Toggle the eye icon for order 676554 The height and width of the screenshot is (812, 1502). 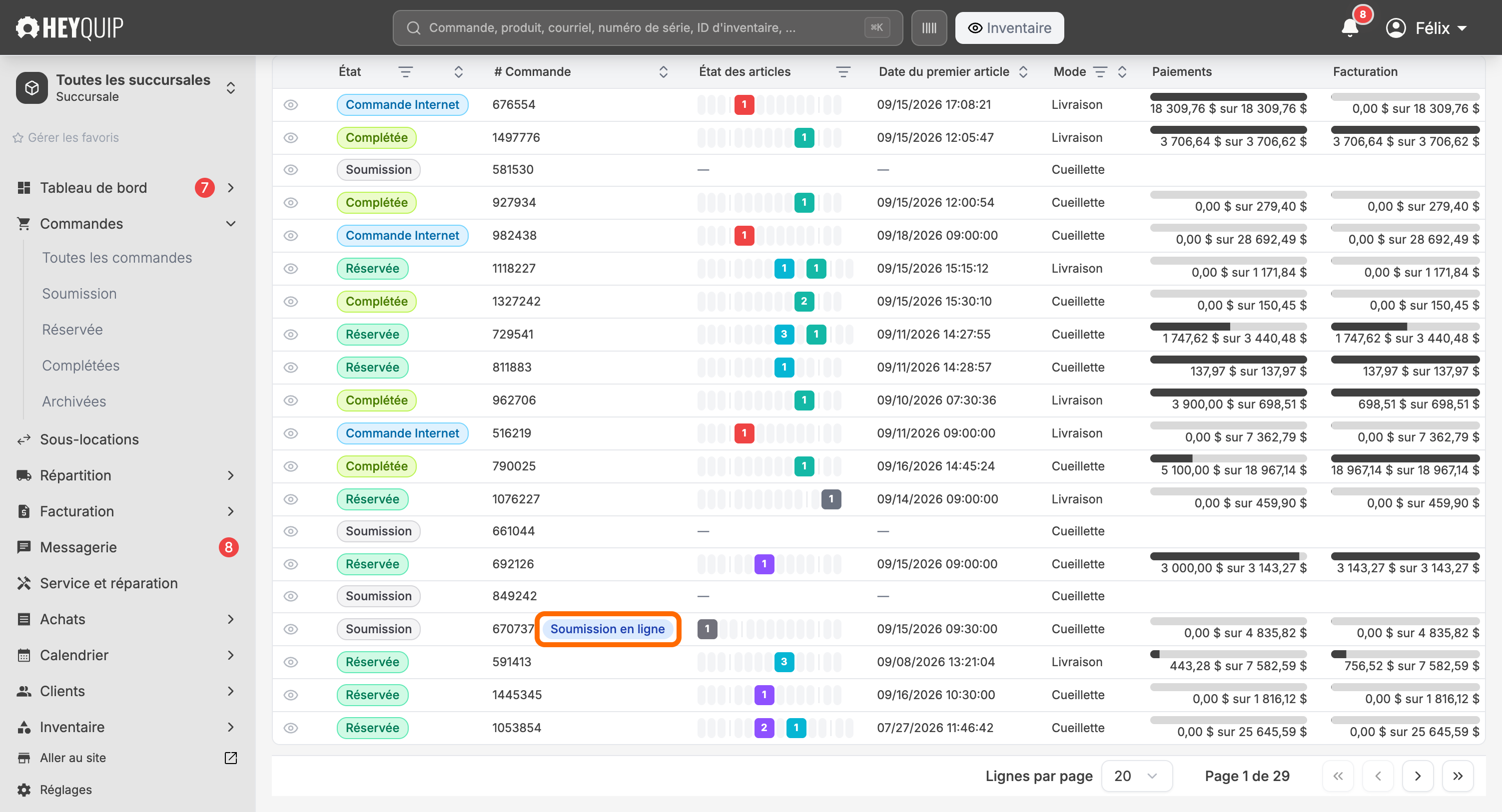click(291, 105)
